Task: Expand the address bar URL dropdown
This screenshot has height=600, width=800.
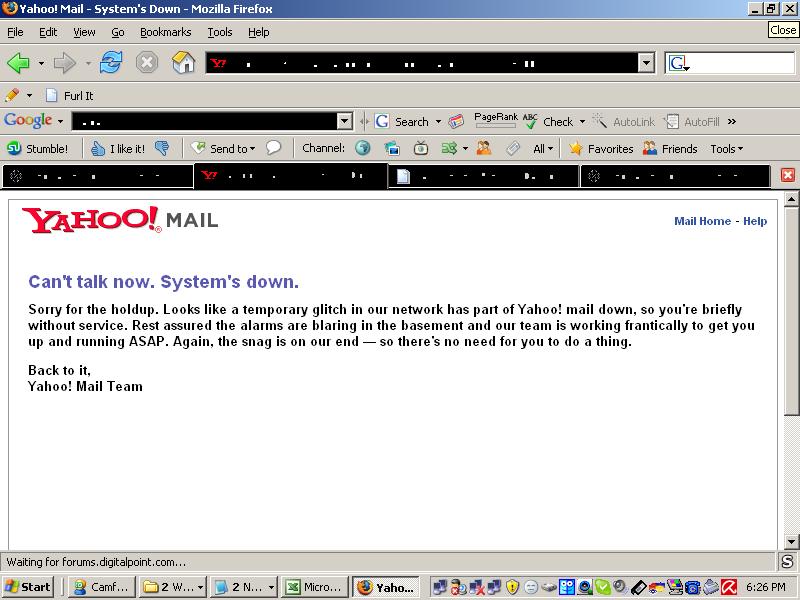Action: click(646, 64)
